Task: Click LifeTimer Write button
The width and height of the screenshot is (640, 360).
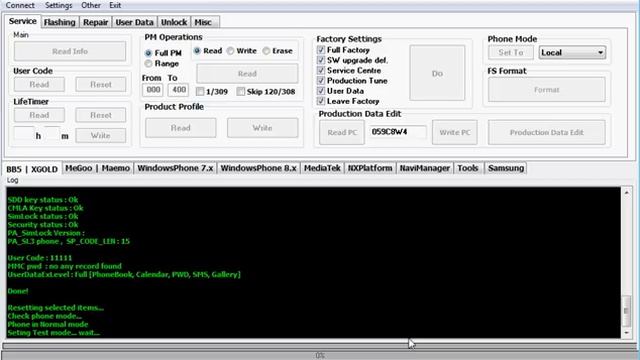Action: [x=101, y=136]
